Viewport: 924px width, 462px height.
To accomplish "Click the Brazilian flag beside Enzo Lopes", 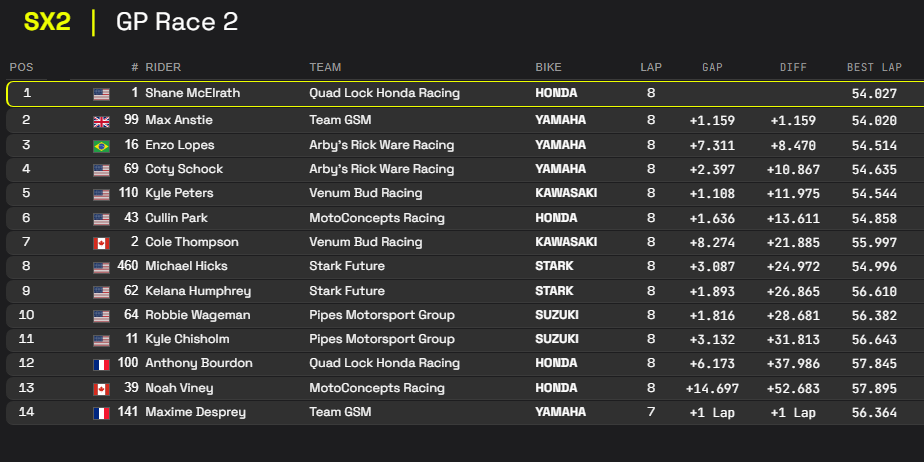I will point(101,145).
